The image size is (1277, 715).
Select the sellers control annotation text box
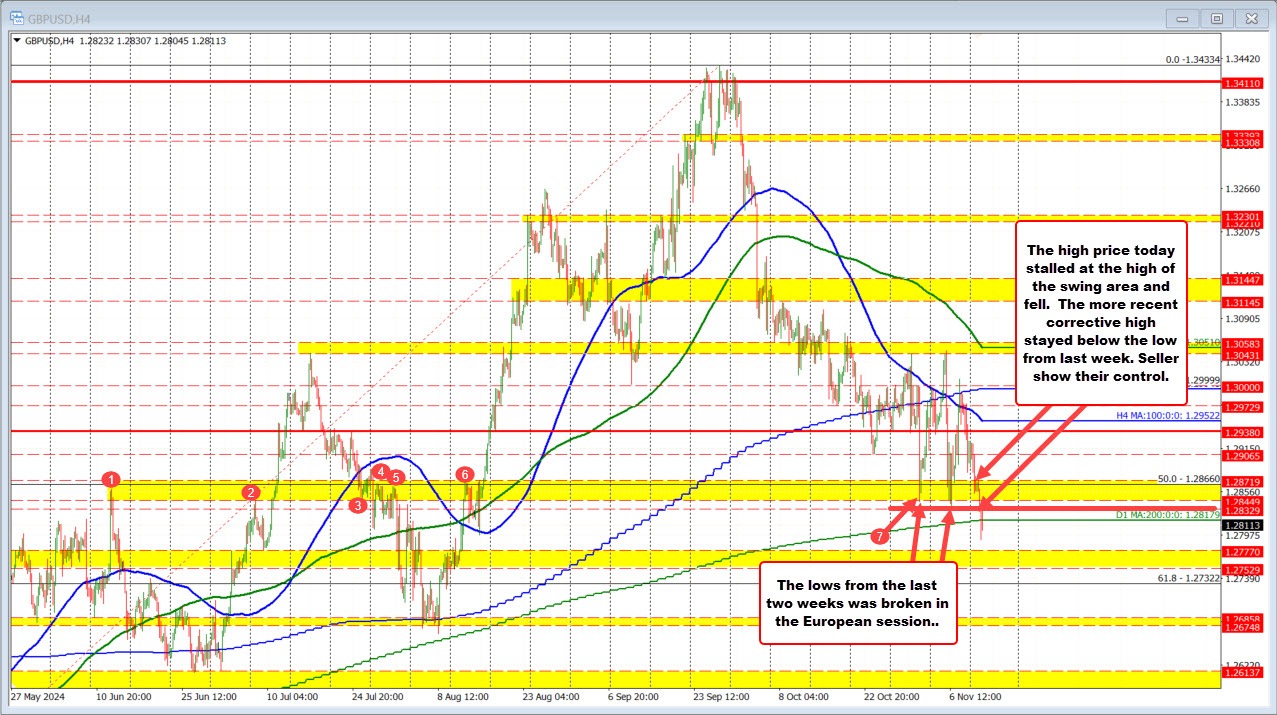(x=1101, y=314)
